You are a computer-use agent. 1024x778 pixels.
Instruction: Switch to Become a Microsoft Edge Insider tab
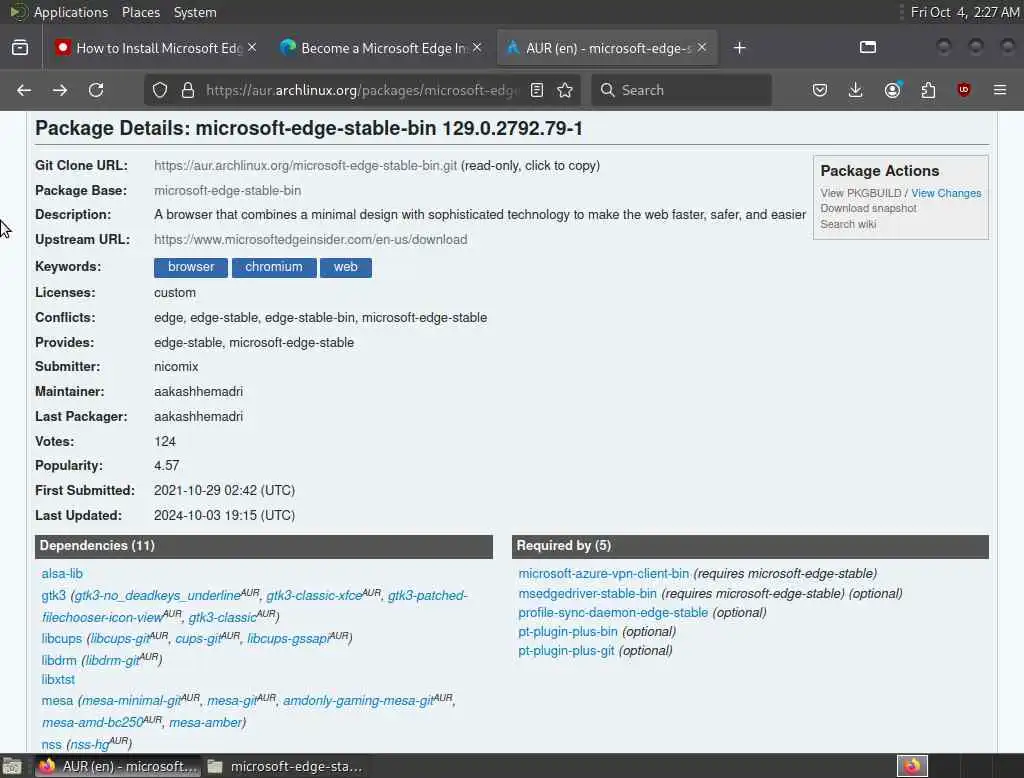[x=382, y=48]
